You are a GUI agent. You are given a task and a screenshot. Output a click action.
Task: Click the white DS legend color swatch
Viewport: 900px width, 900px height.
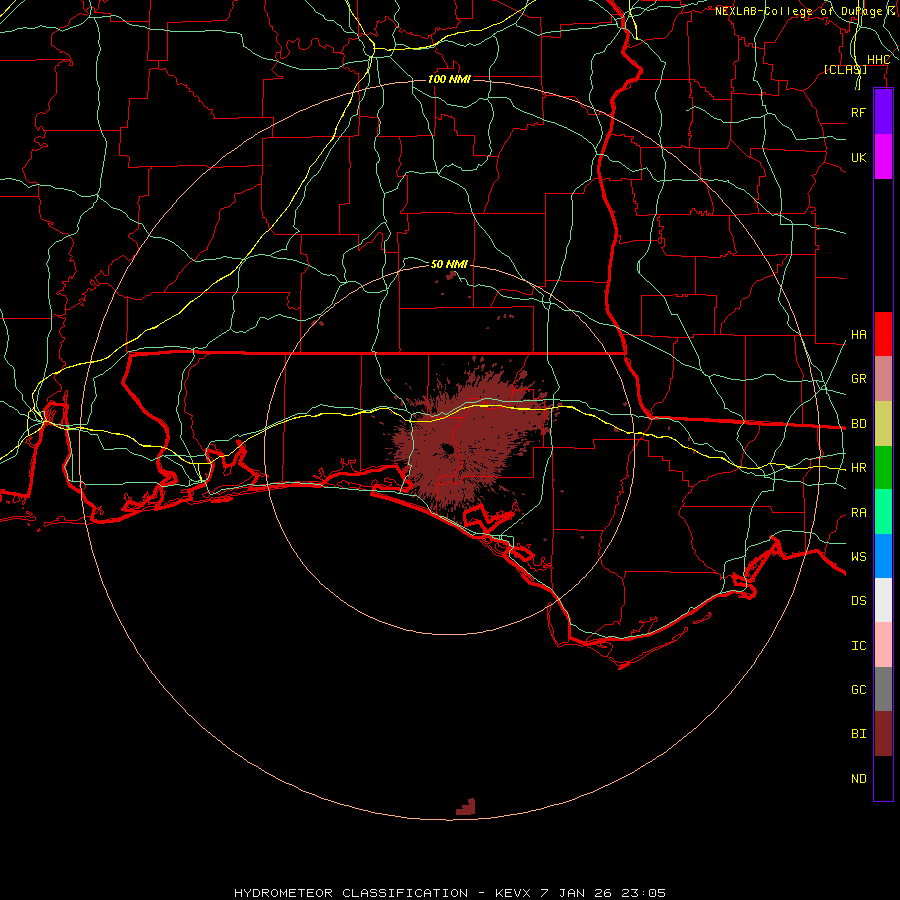883,600
